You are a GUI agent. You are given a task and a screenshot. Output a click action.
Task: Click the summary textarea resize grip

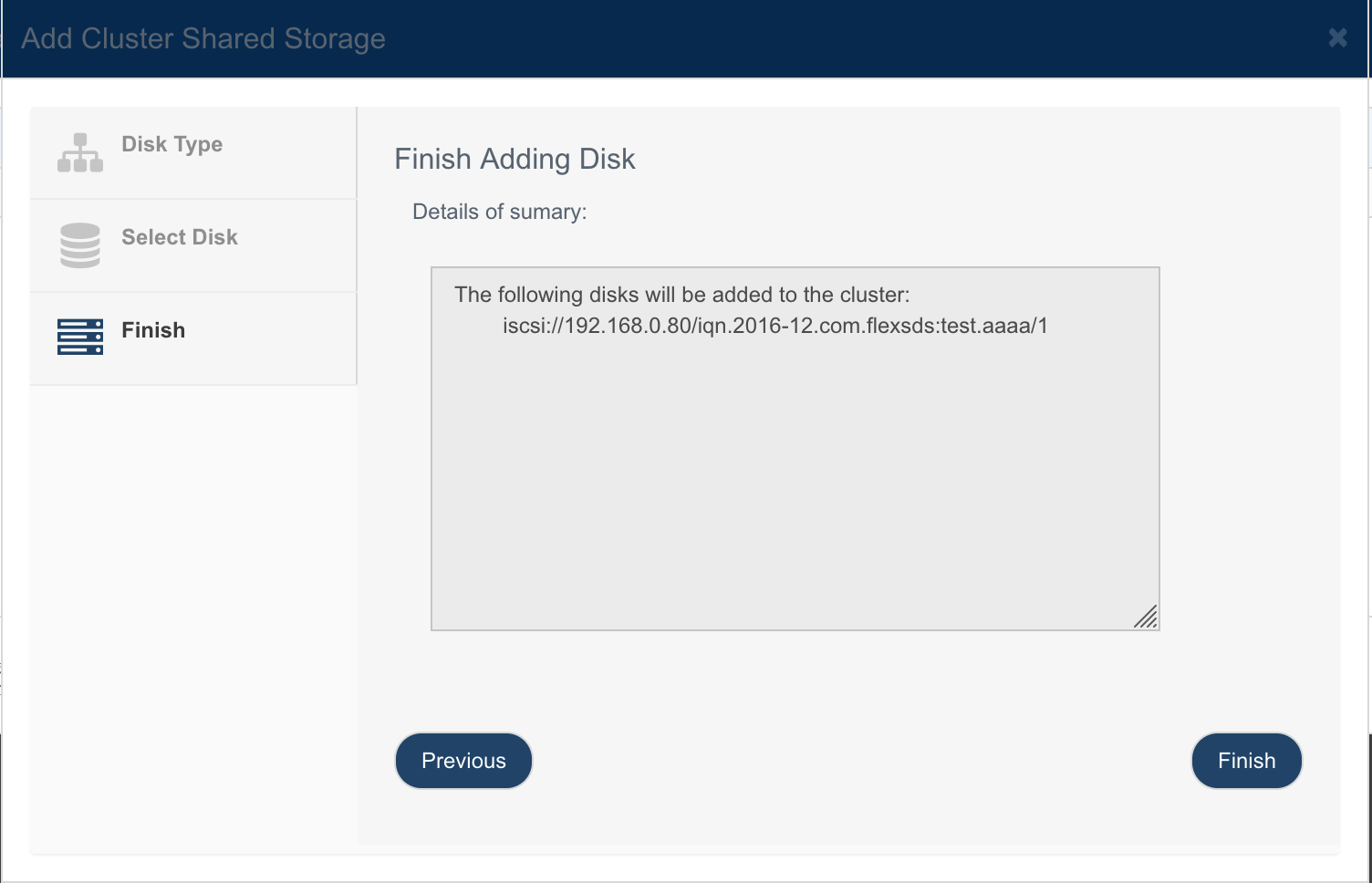point(1146,617)
